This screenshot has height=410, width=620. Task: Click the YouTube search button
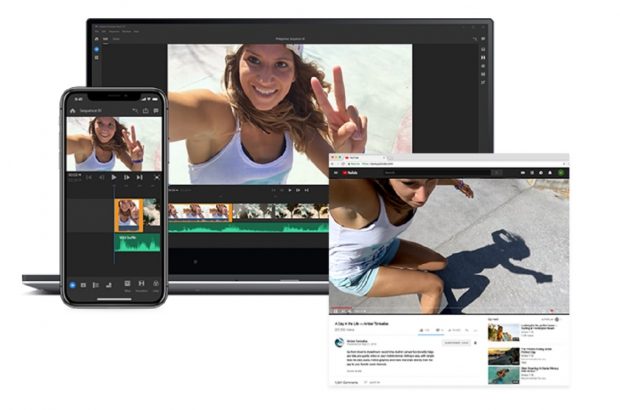[497, 173]
